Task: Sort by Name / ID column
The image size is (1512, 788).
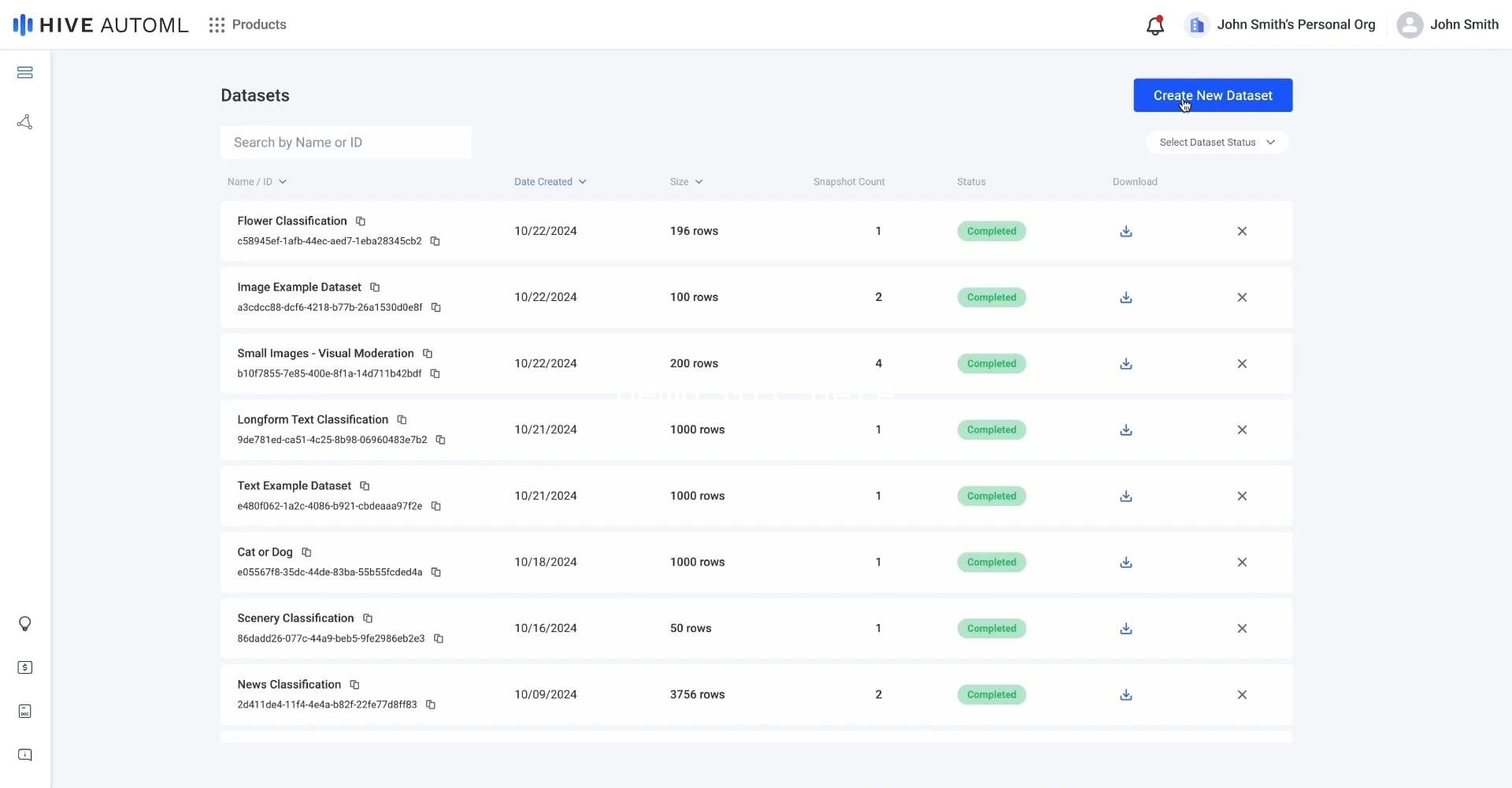Action: pos(257,182)
